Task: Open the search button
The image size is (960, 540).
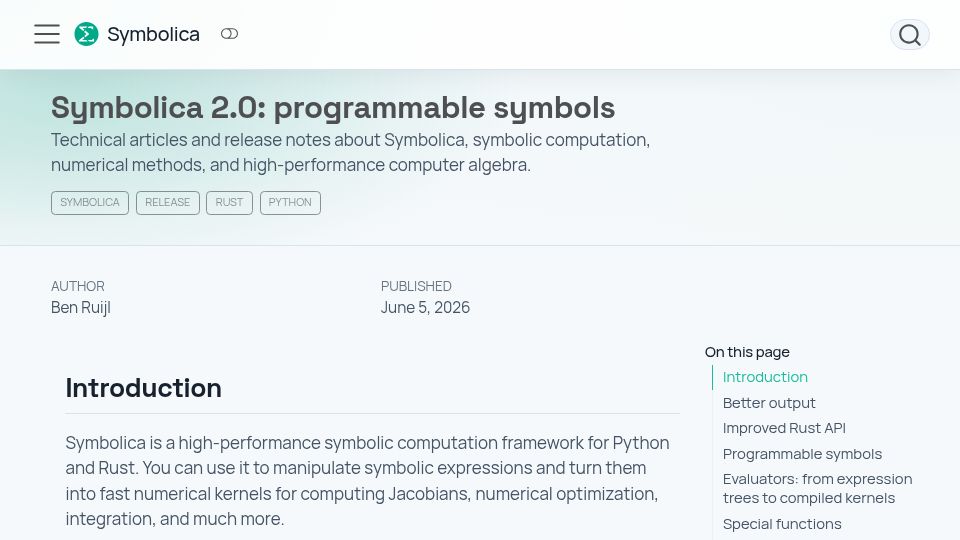Action: (x=909, y=35)
